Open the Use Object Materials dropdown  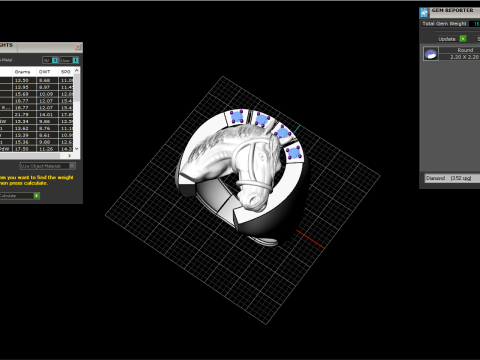pos(48,166)
